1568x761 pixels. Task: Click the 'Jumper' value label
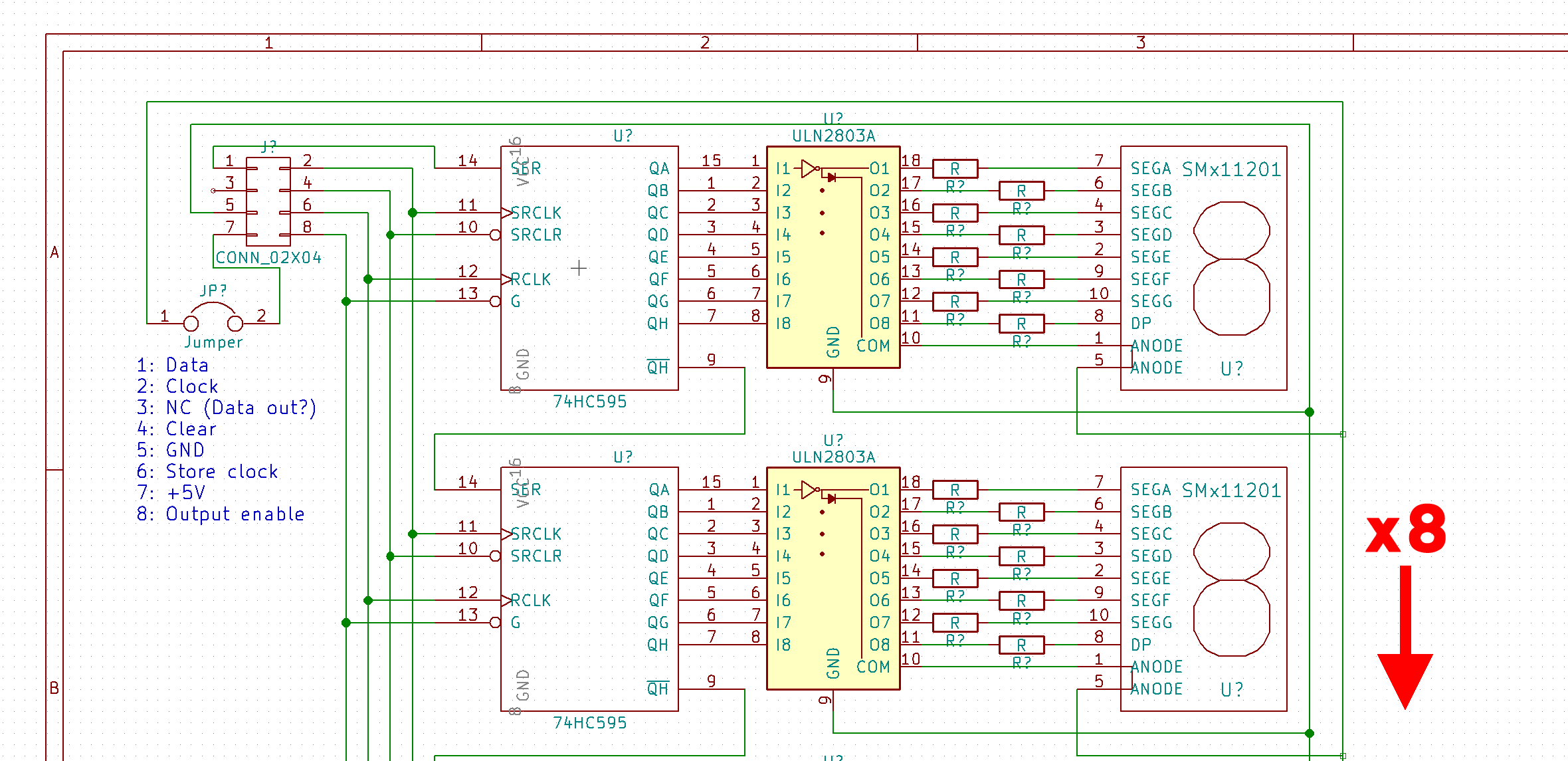tap(213, 342)
